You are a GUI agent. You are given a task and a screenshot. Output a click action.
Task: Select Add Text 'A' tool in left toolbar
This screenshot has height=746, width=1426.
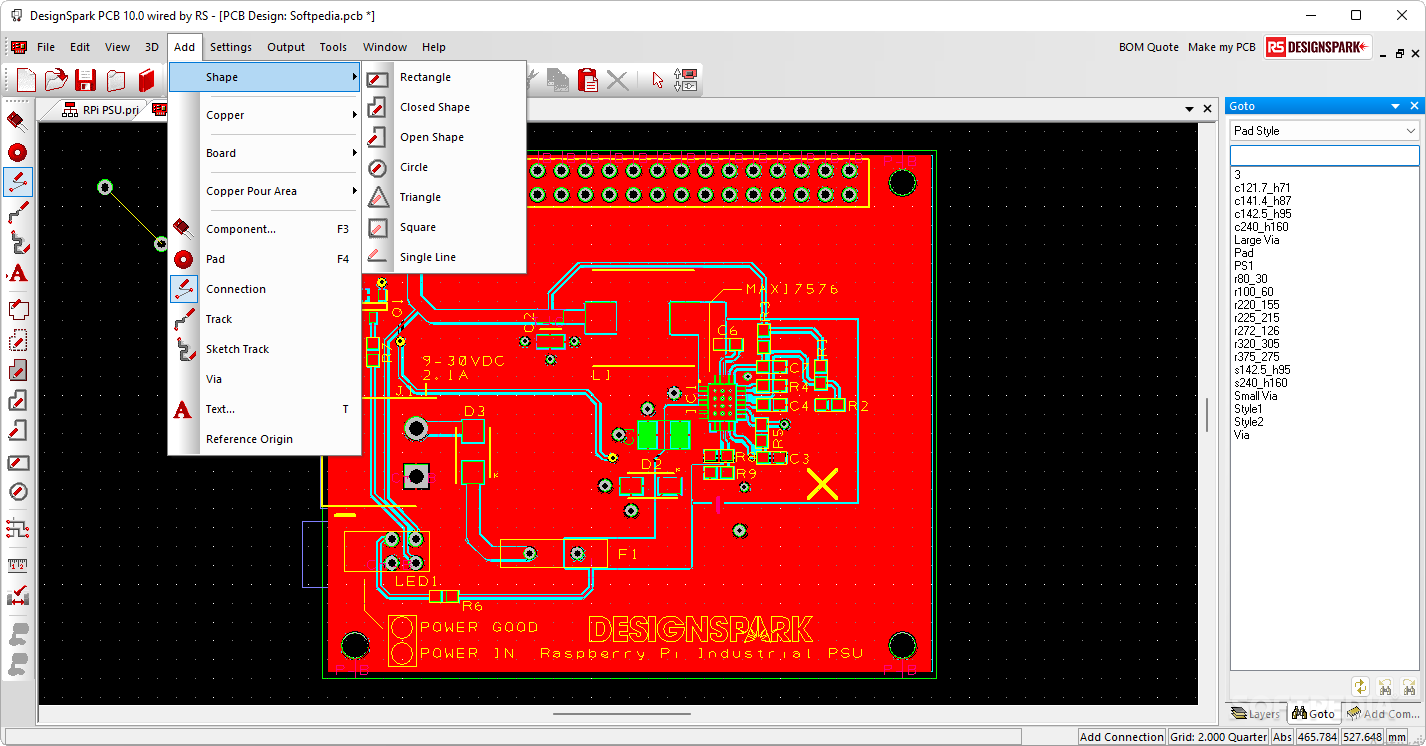click(x=17, y=273)
